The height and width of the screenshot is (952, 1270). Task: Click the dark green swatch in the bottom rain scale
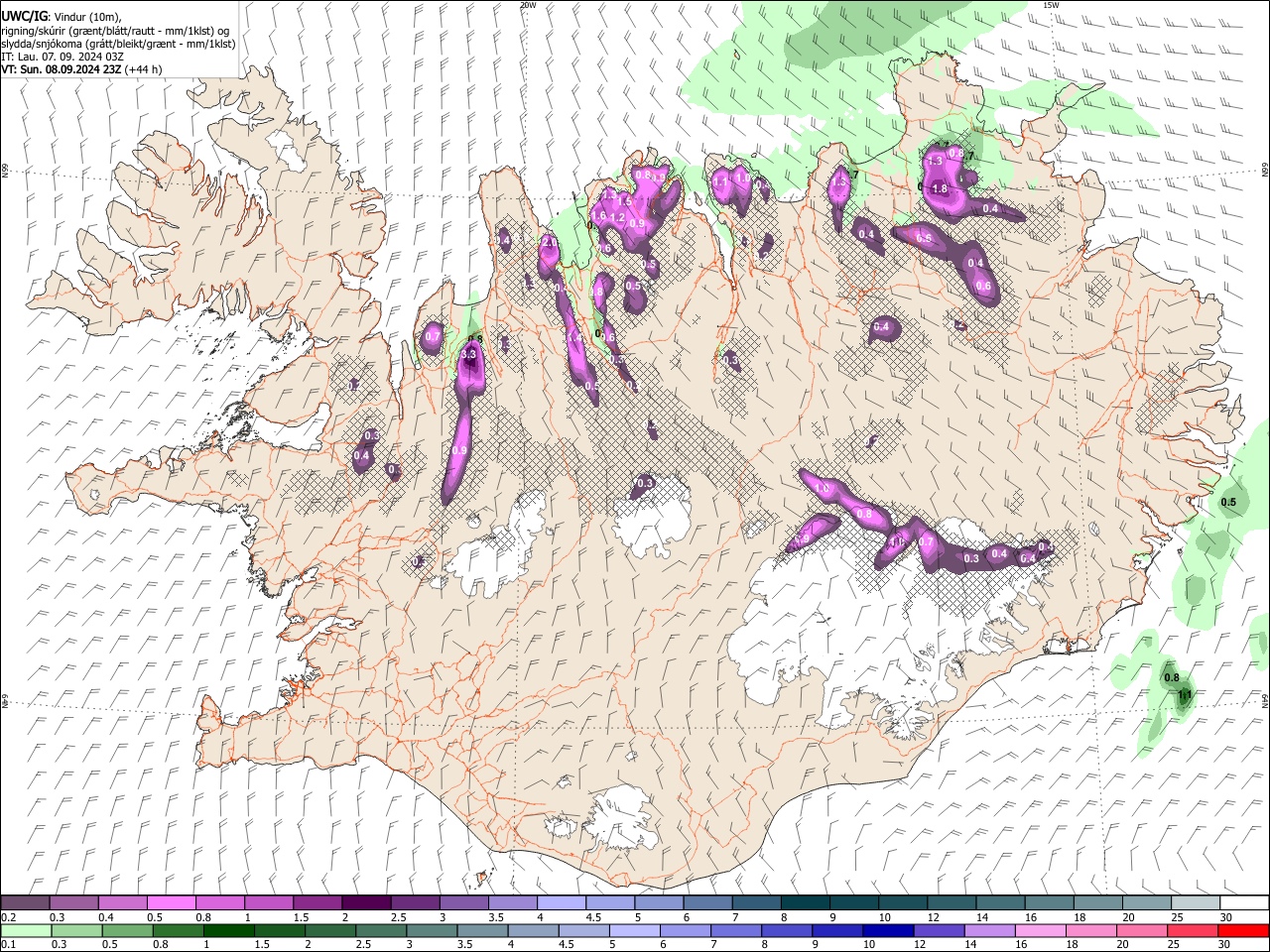[229, 930]
